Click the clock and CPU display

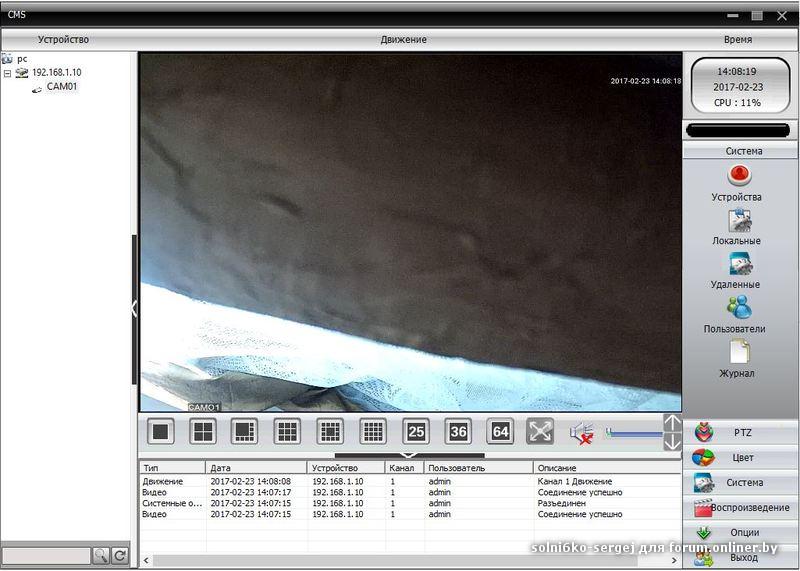(740, 86)
